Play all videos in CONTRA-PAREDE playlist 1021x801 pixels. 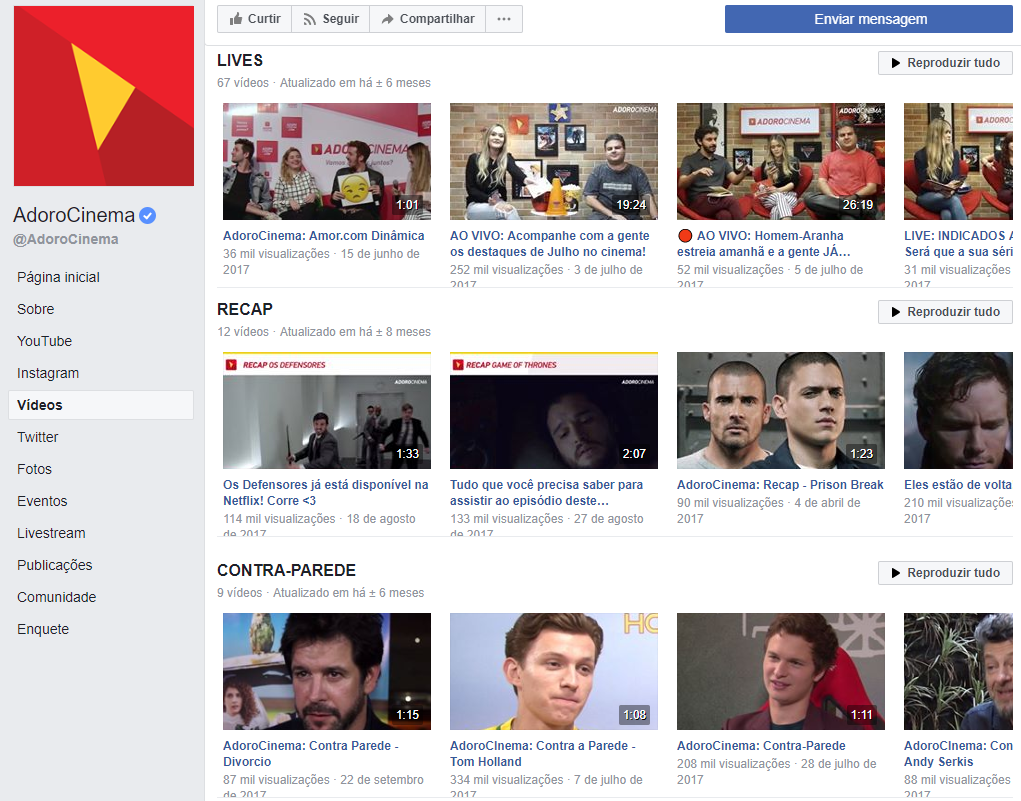945,573
